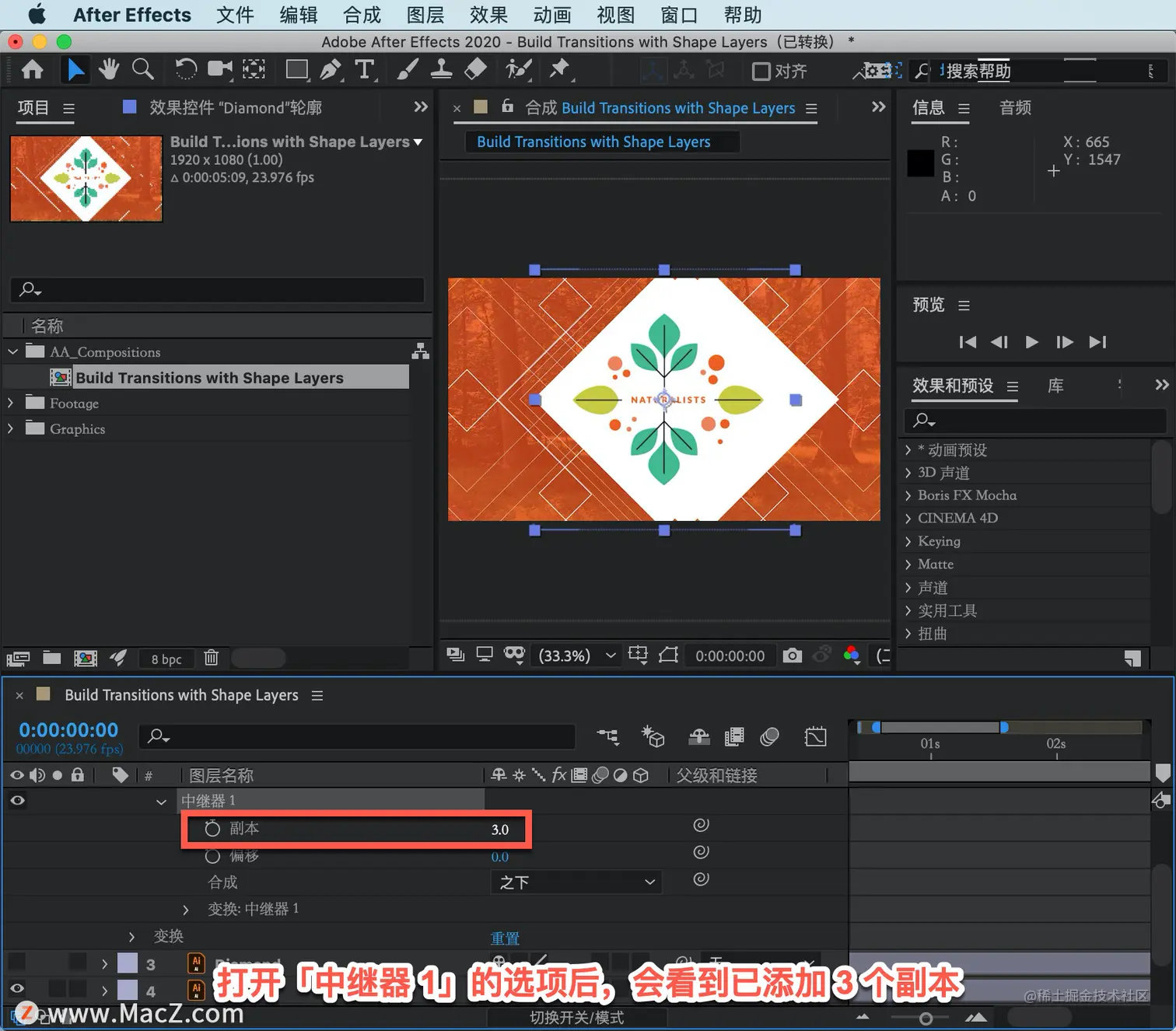Expand the 变换 transform group
This screenshot has width=1176, height=1031.
131,936
